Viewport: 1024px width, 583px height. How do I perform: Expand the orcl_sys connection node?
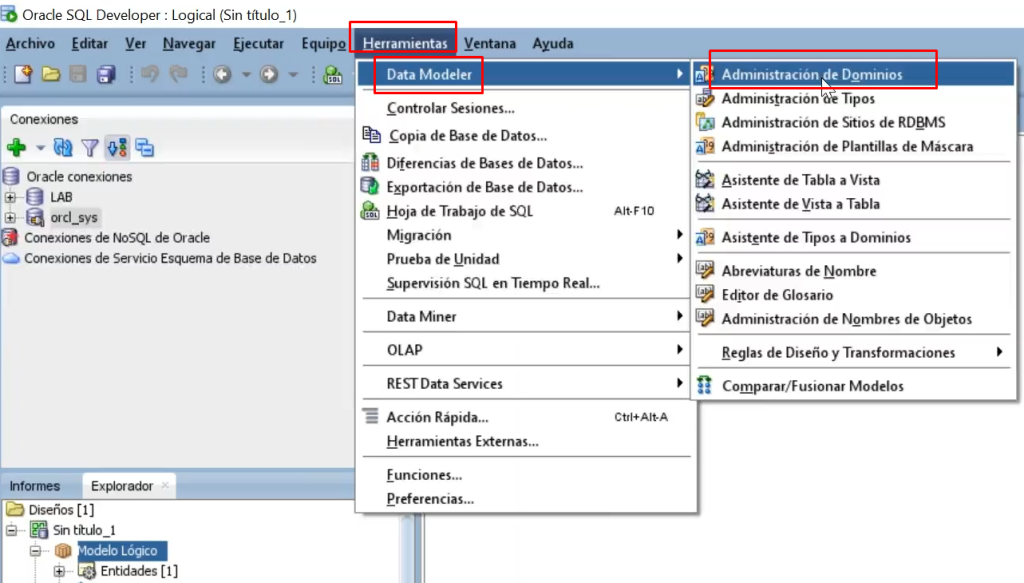(10, 217)
